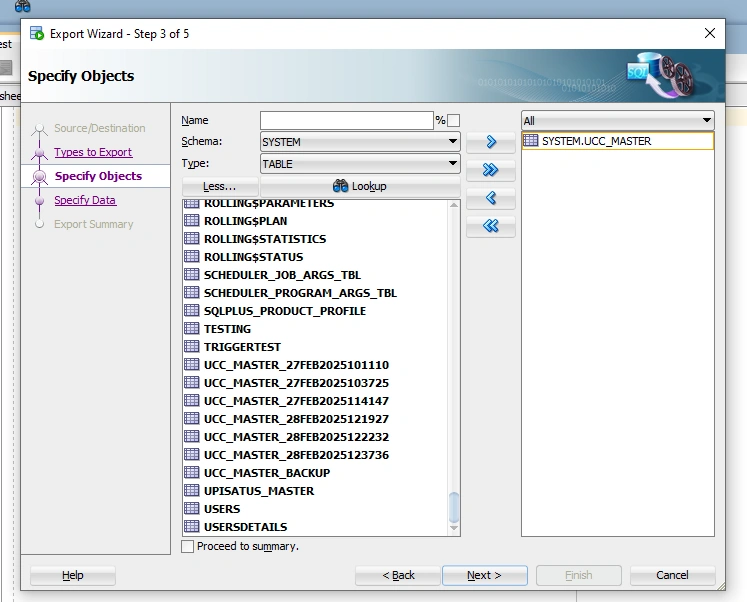The width and height of the screenshot is (747, 602).
Task: Click the Cancel button
Action: 672,575
